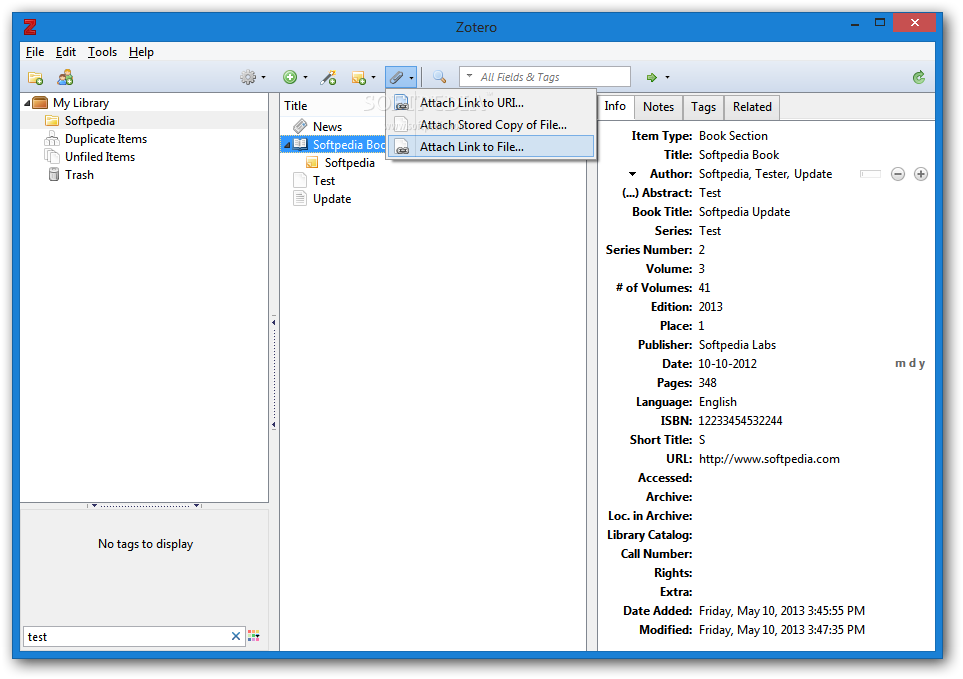Select the Softpedia collection

(90, 120)
